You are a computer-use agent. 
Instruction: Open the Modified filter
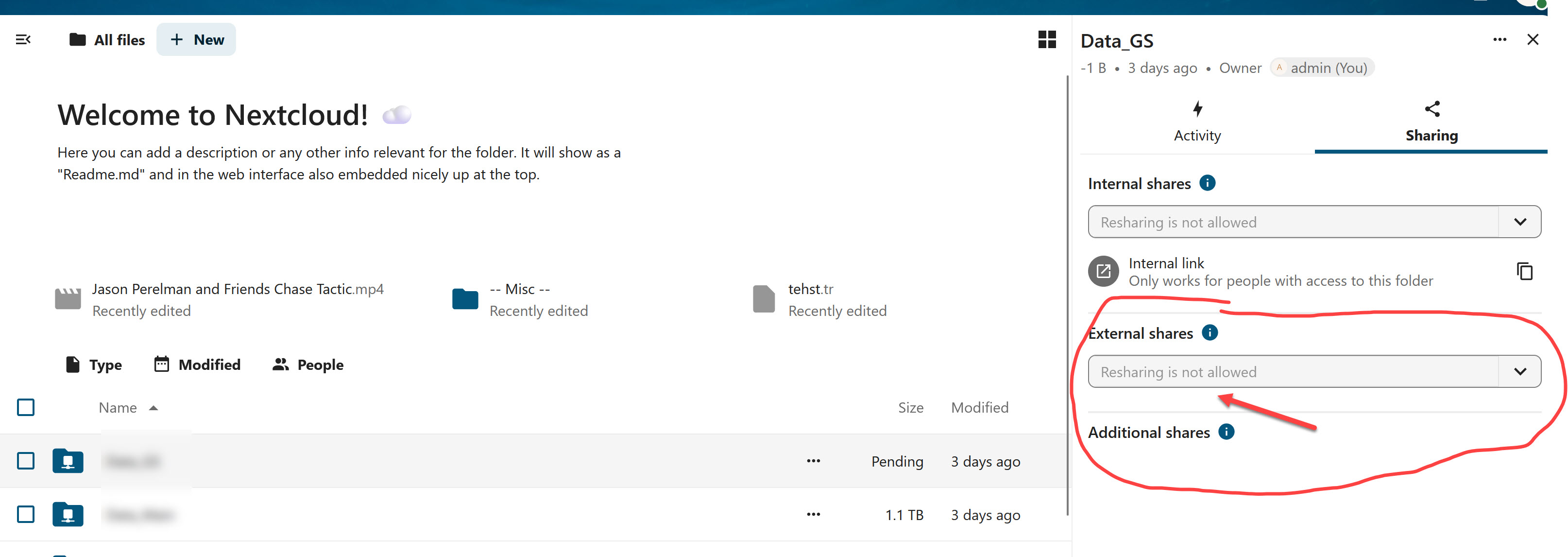[197, 365]
